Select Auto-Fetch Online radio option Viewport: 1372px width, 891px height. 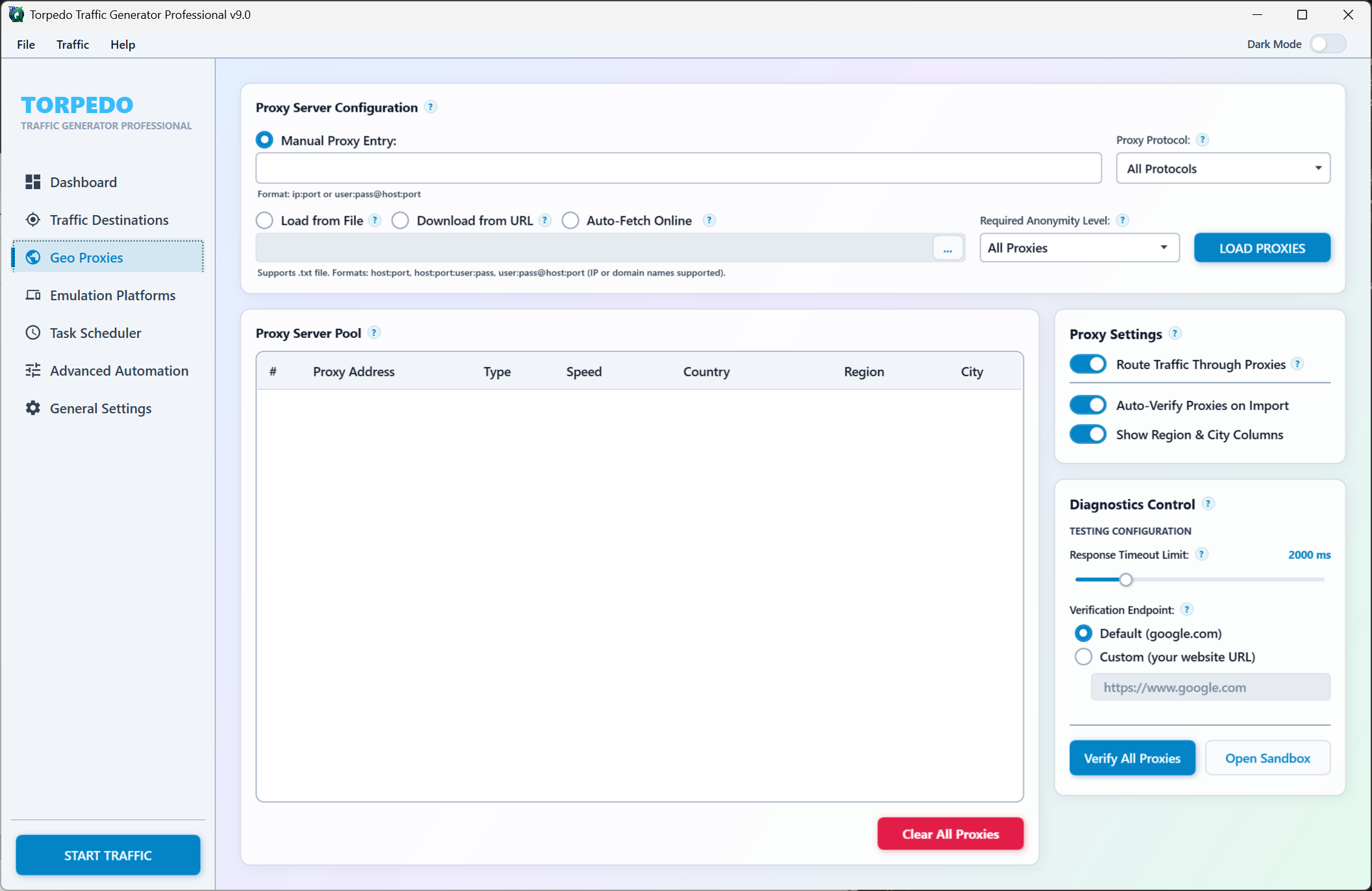pos(570,220)
